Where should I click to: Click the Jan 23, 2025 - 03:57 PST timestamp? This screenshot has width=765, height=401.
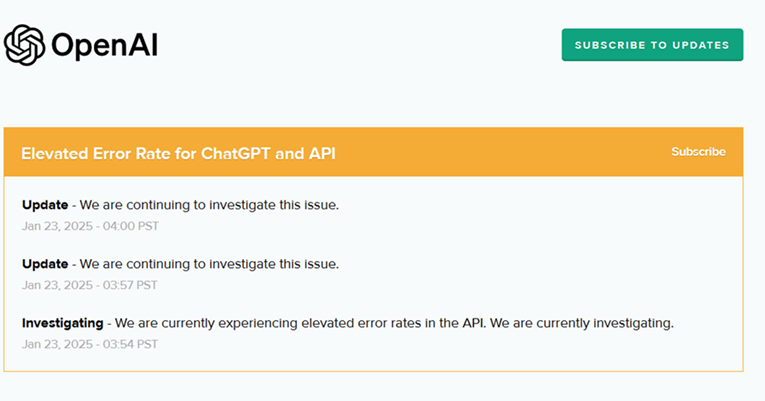(90, 285)
